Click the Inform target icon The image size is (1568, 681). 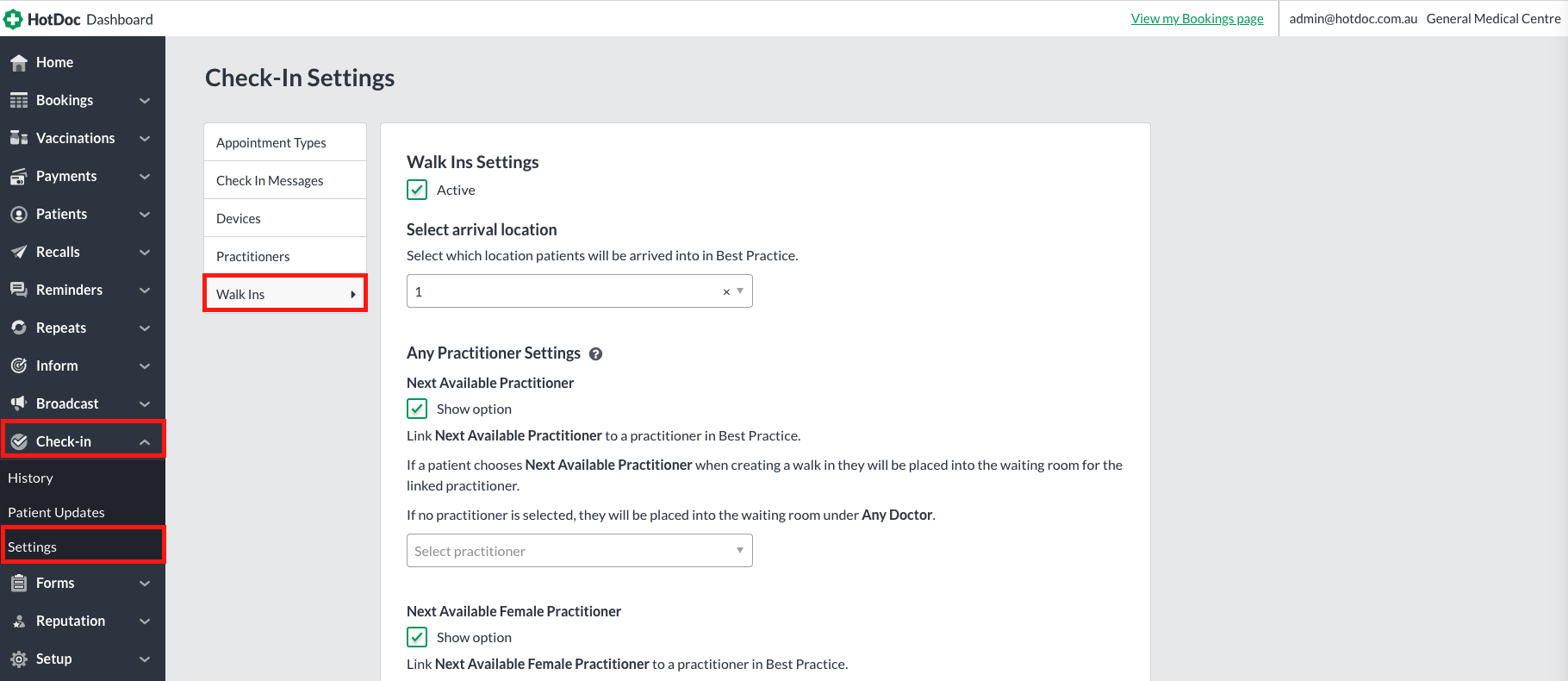19,365
